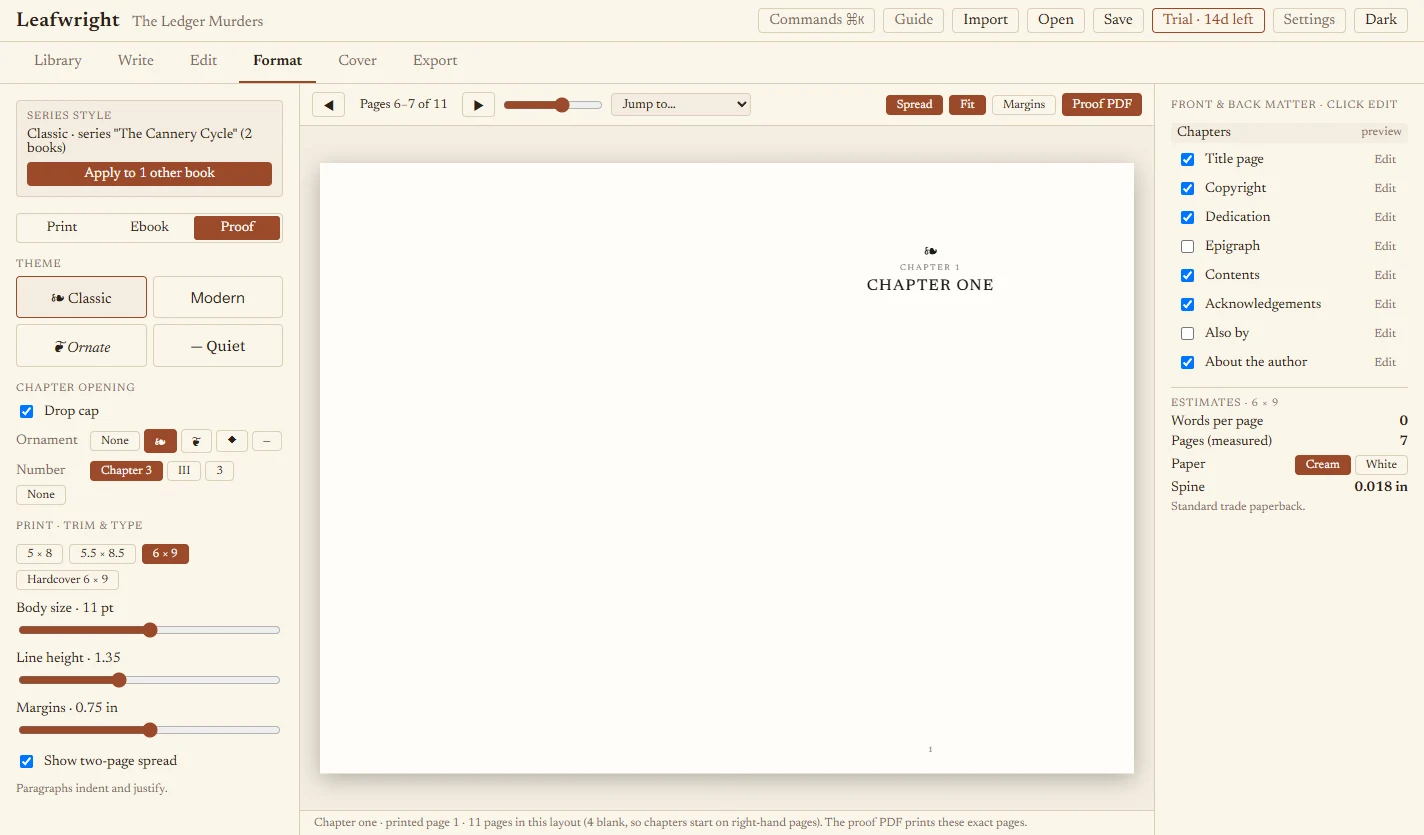The height and width of the screenshot is (835, 1424).
Task: Choose Hardcover 6 × 9 trim
Action: point(68,580)
